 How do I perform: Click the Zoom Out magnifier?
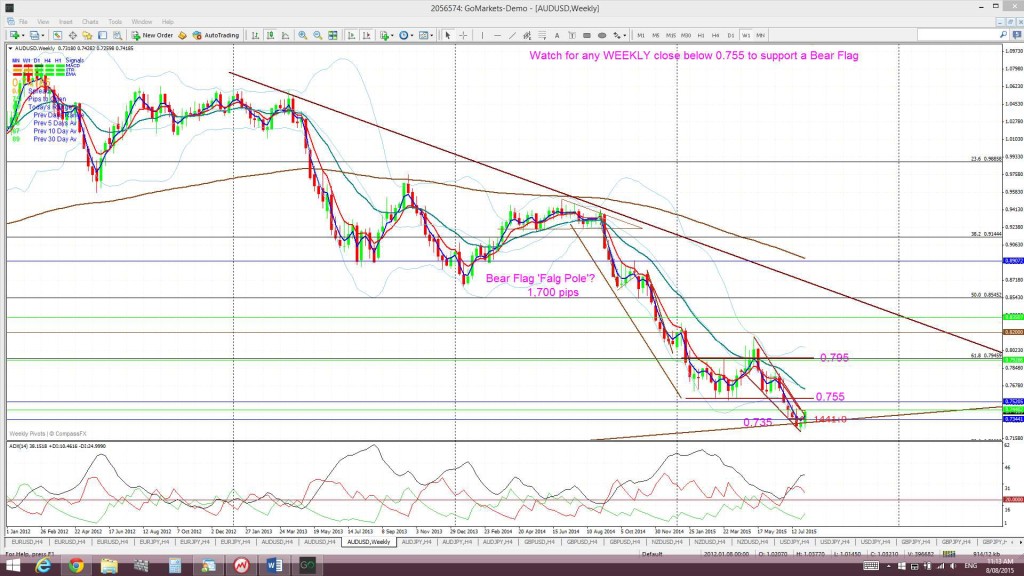coord(318,35)
